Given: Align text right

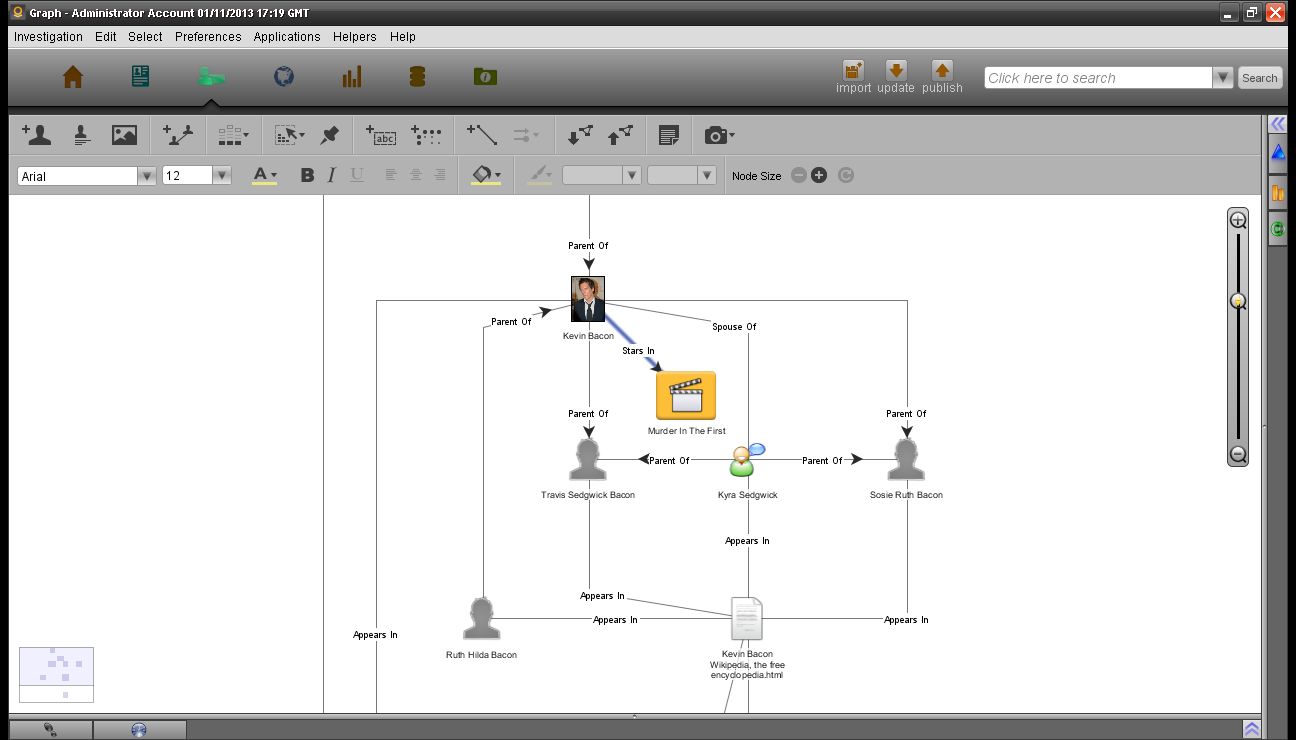Looking at the screenshot, I should pyautogui.click(x=440, y=175).
